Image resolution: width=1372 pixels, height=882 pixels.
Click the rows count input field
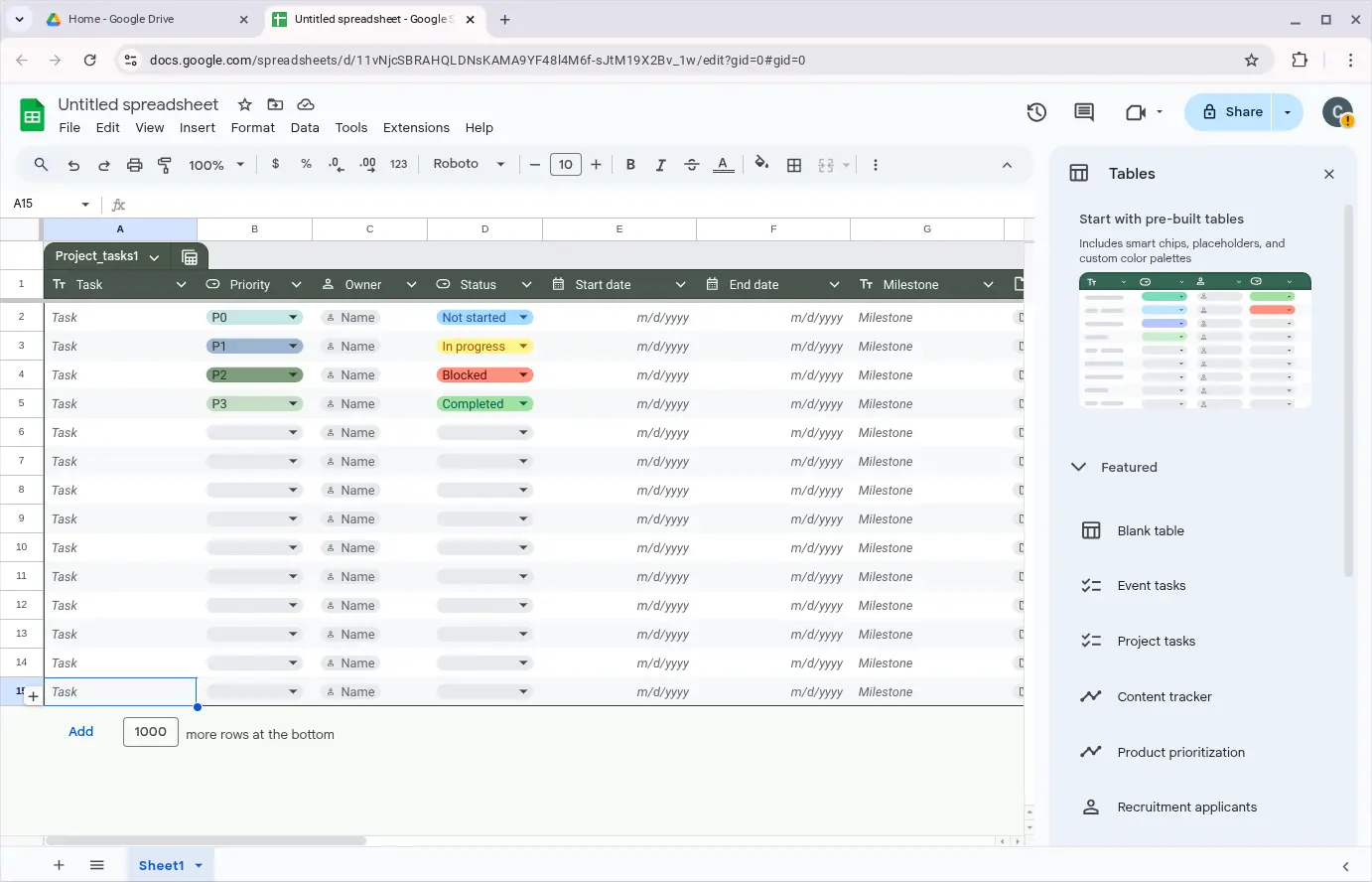click(x=151, y=732)
